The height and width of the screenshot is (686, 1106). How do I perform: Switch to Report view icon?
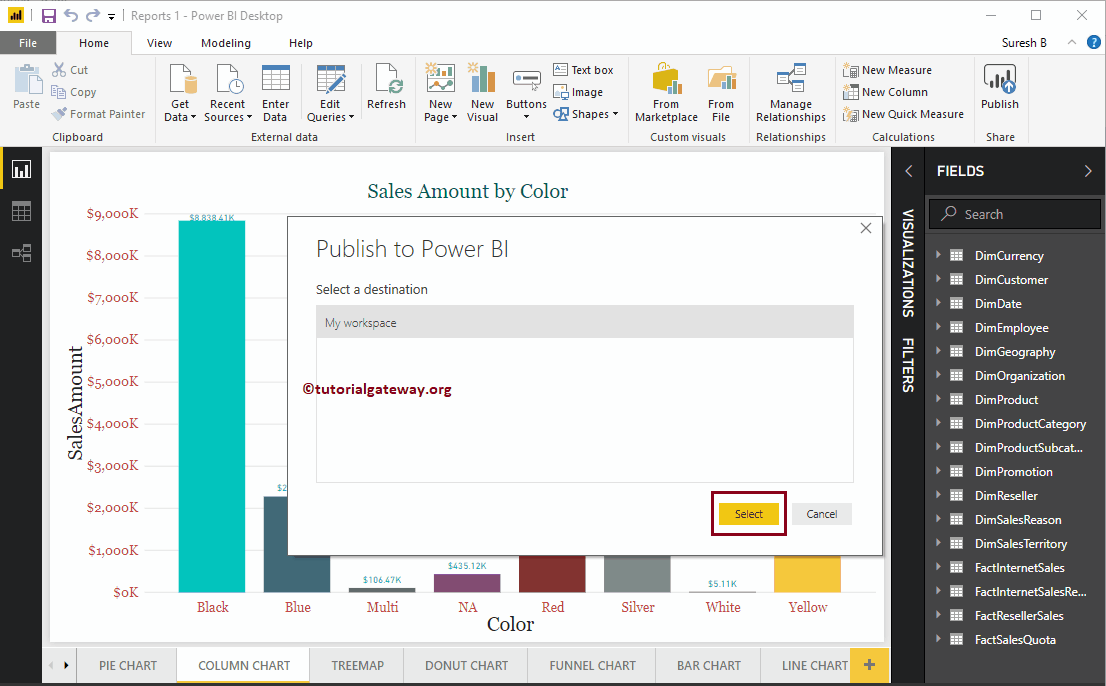coord(21,169)
